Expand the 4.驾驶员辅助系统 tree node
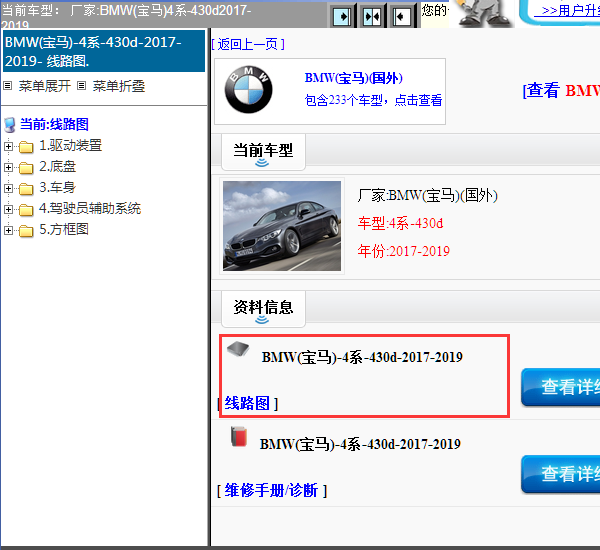Image resolution: width=600 pixels, height=550 pixels. (x=8, y=209)
